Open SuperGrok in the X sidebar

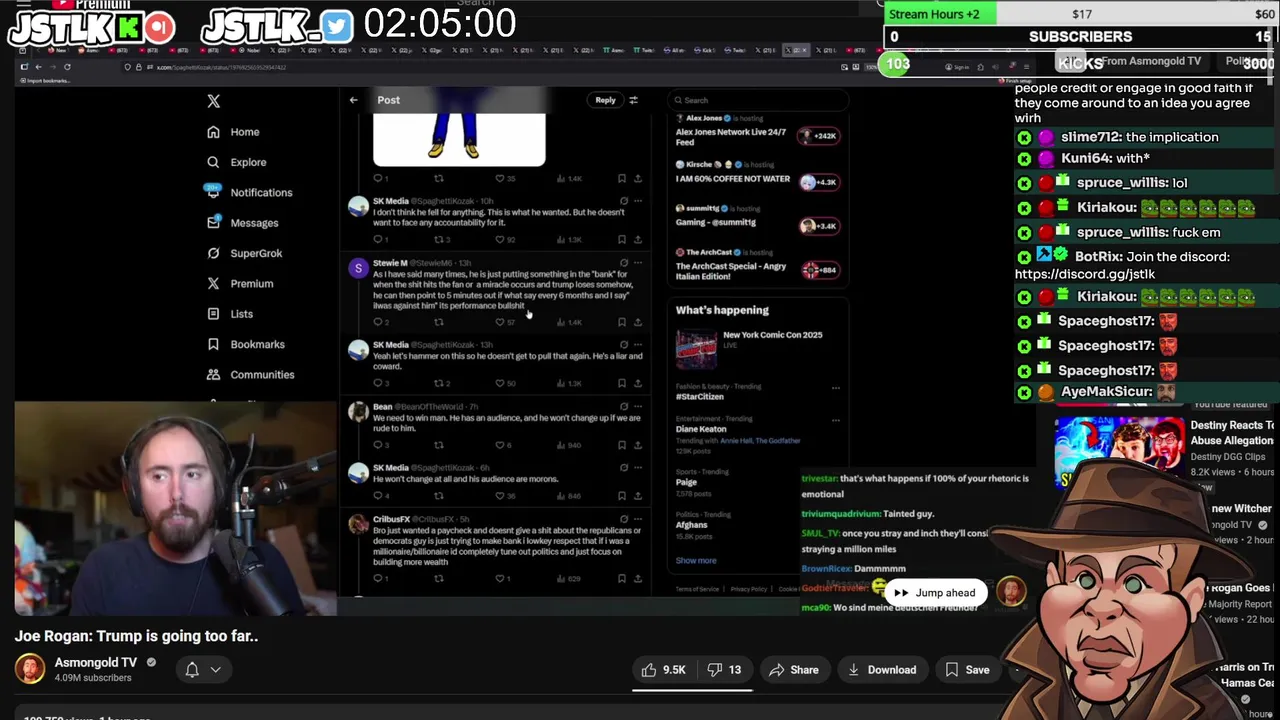(x=244, y=253)
